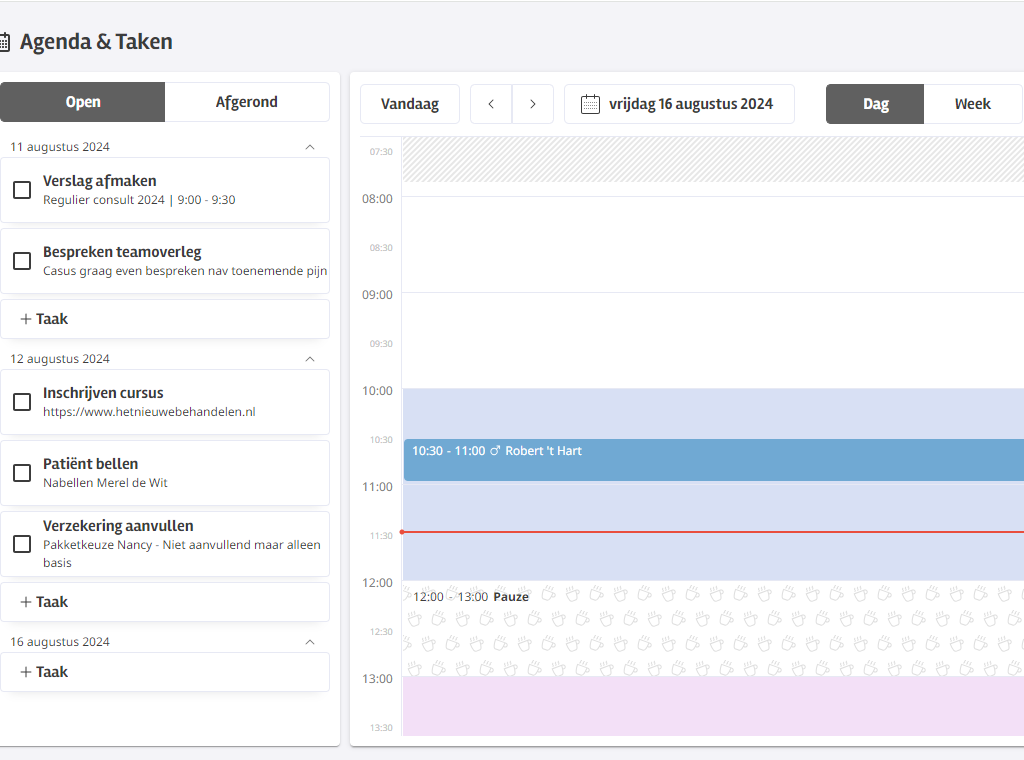Collapse the 12 augustus 2024 task group
The width and height of the screenshot is (1024, 760).
310,359
